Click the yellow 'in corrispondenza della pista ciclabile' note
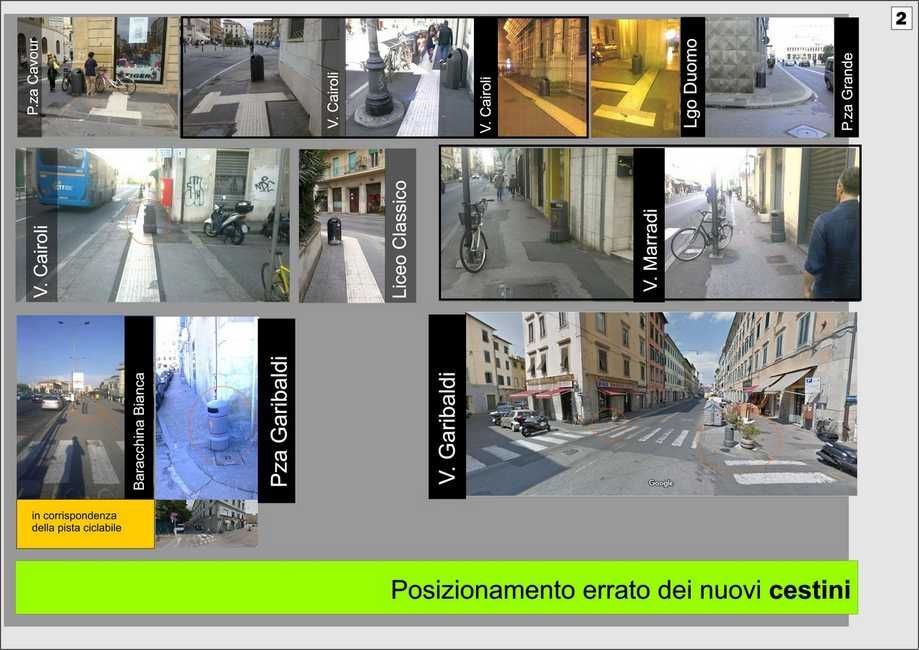The width and height of the screenshot is (919, 650). coord(85,523)
